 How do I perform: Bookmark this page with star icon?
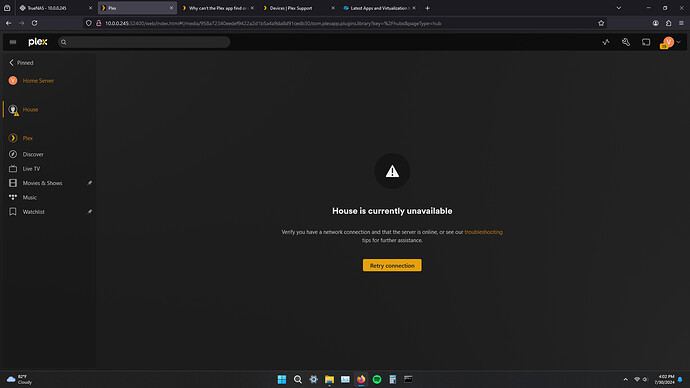tap(601, 23)
